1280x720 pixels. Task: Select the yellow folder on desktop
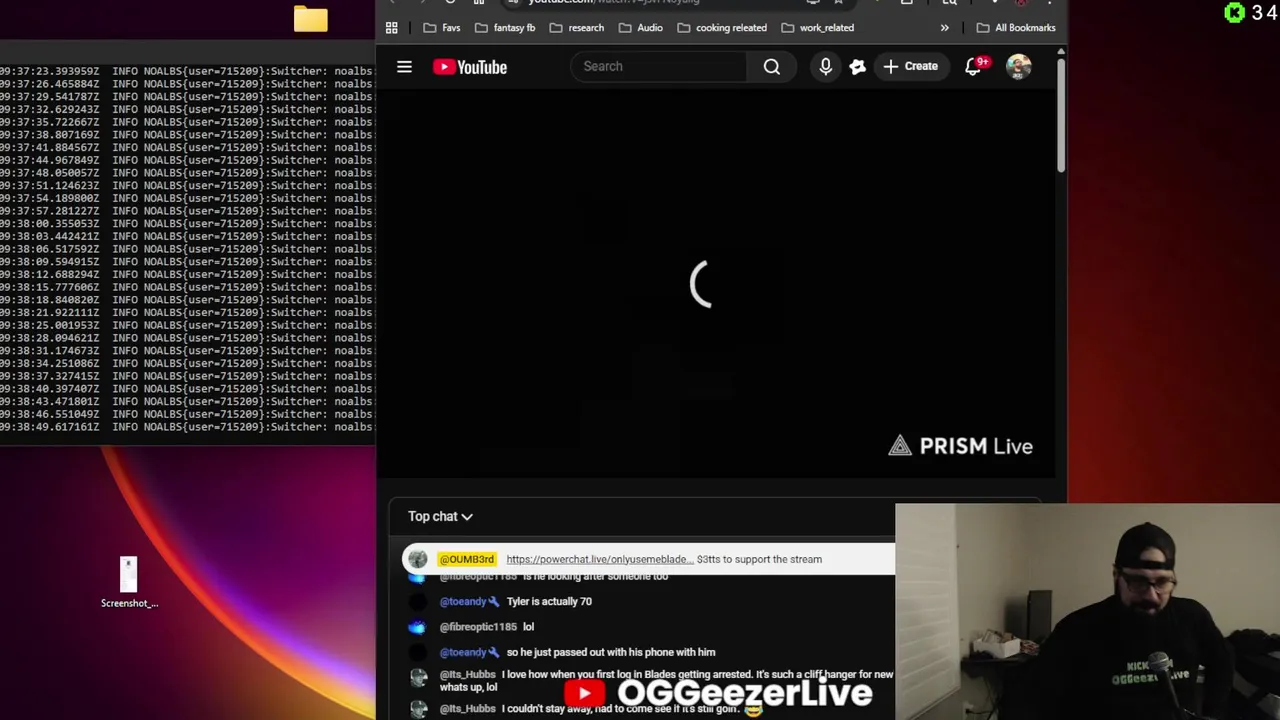point(310,19)
